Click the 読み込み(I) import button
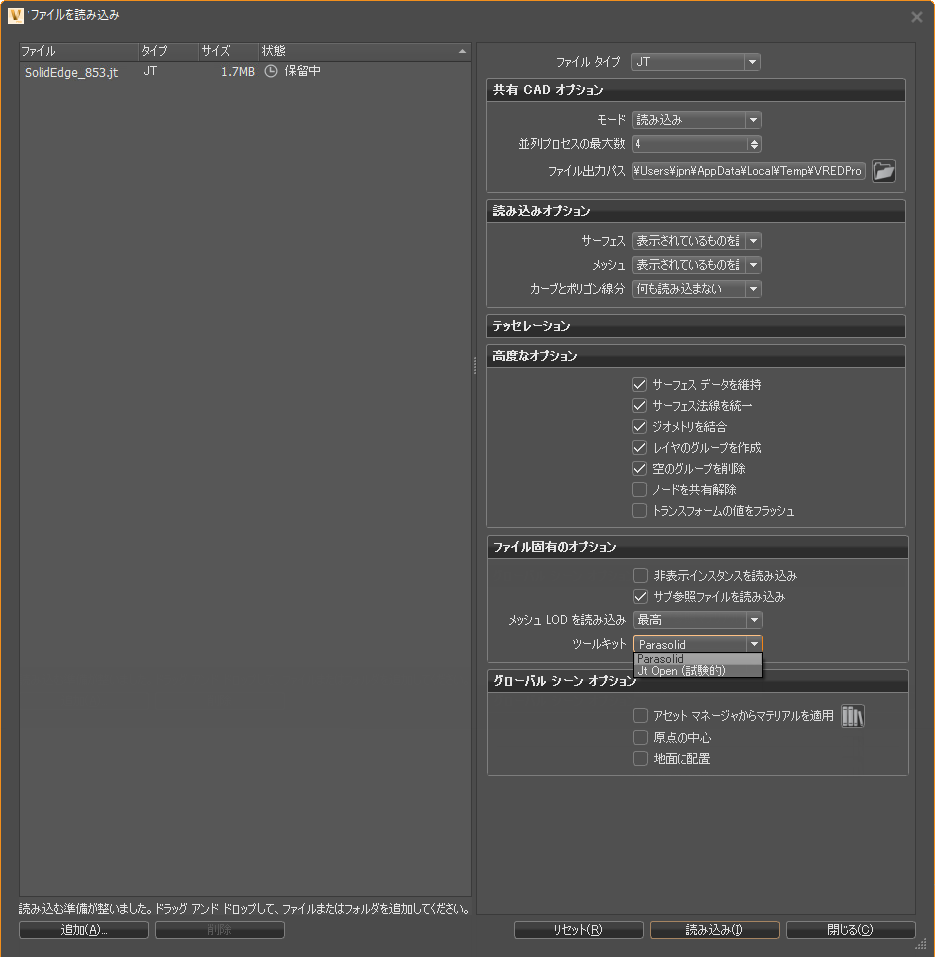 coord(715,930)
